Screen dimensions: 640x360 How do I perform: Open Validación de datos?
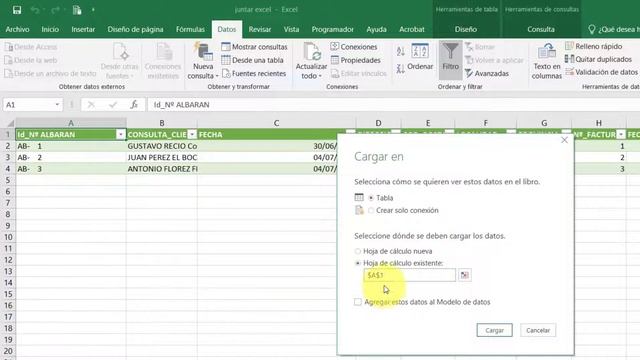(x=602, y=72)
